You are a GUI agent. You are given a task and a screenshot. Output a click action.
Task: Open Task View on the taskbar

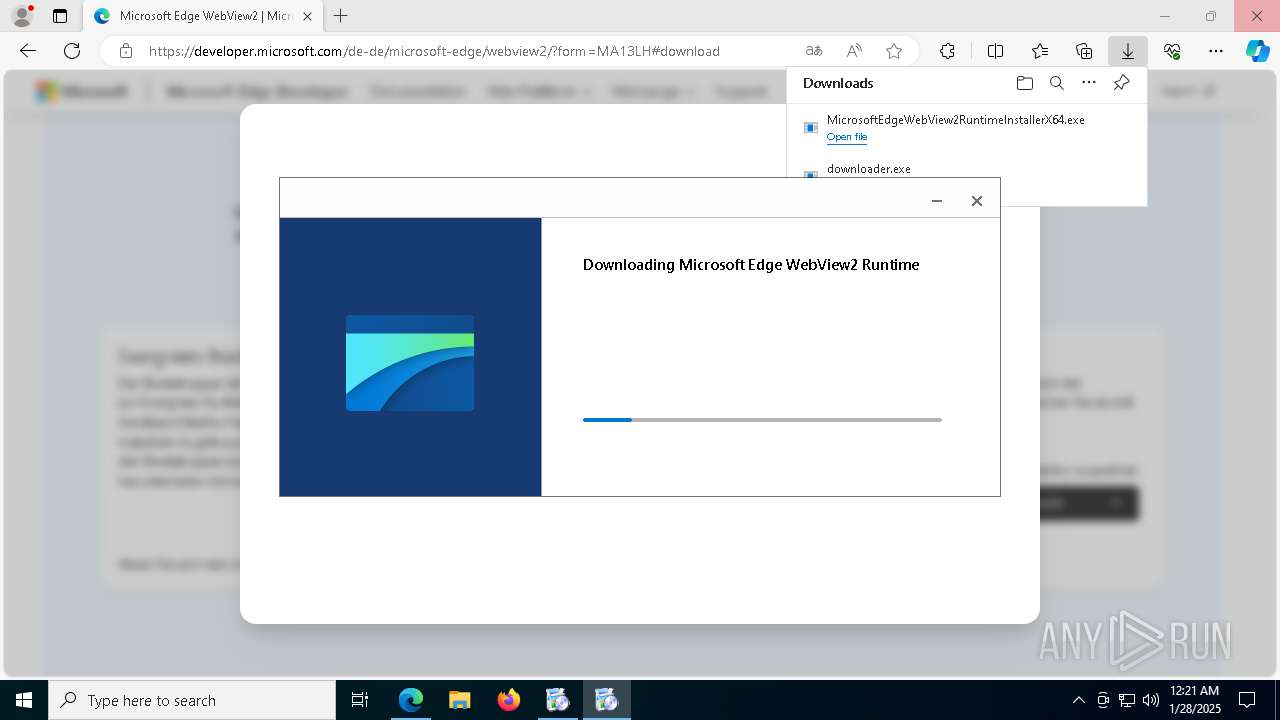coord(360,700)
